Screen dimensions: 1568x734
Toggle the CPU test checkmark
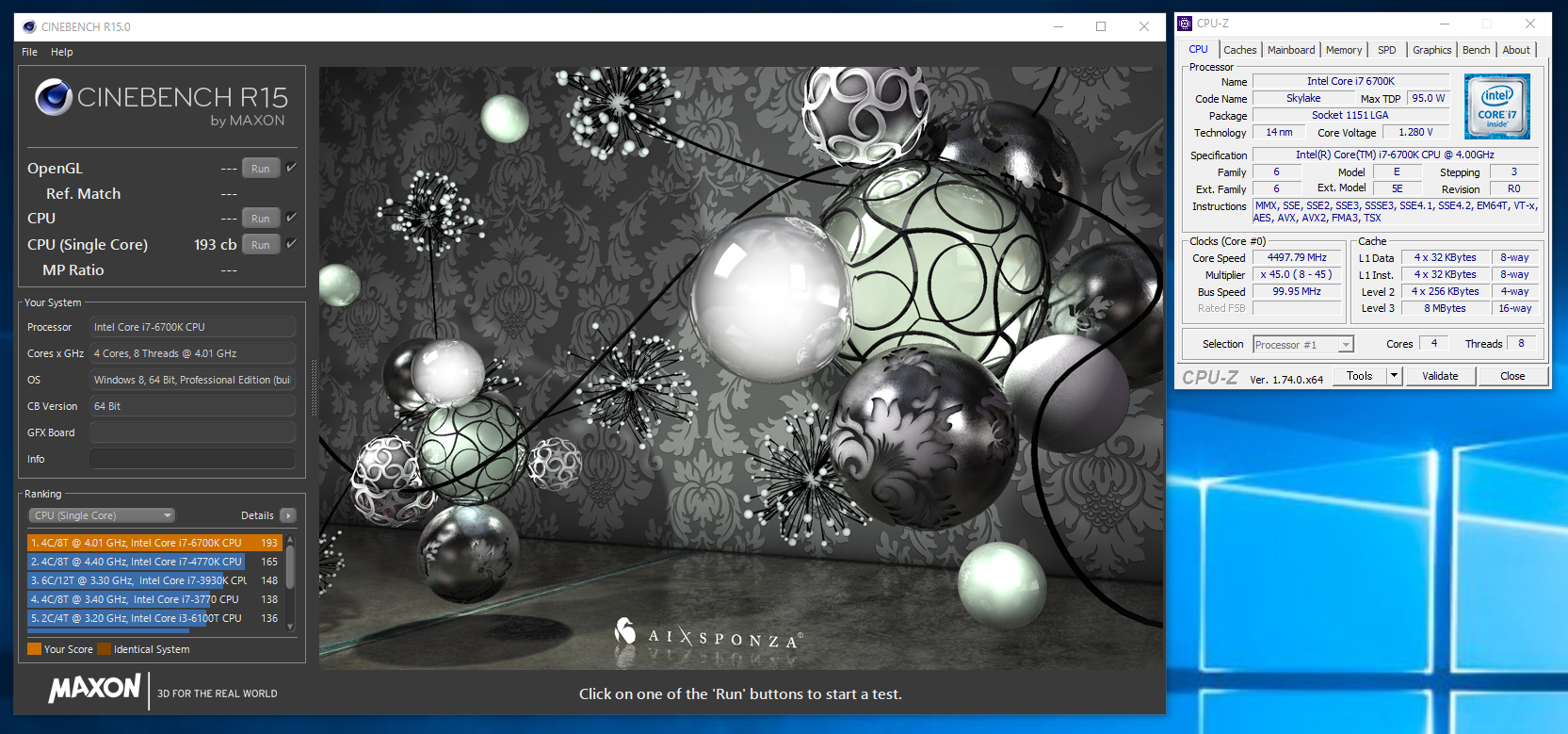292,218
